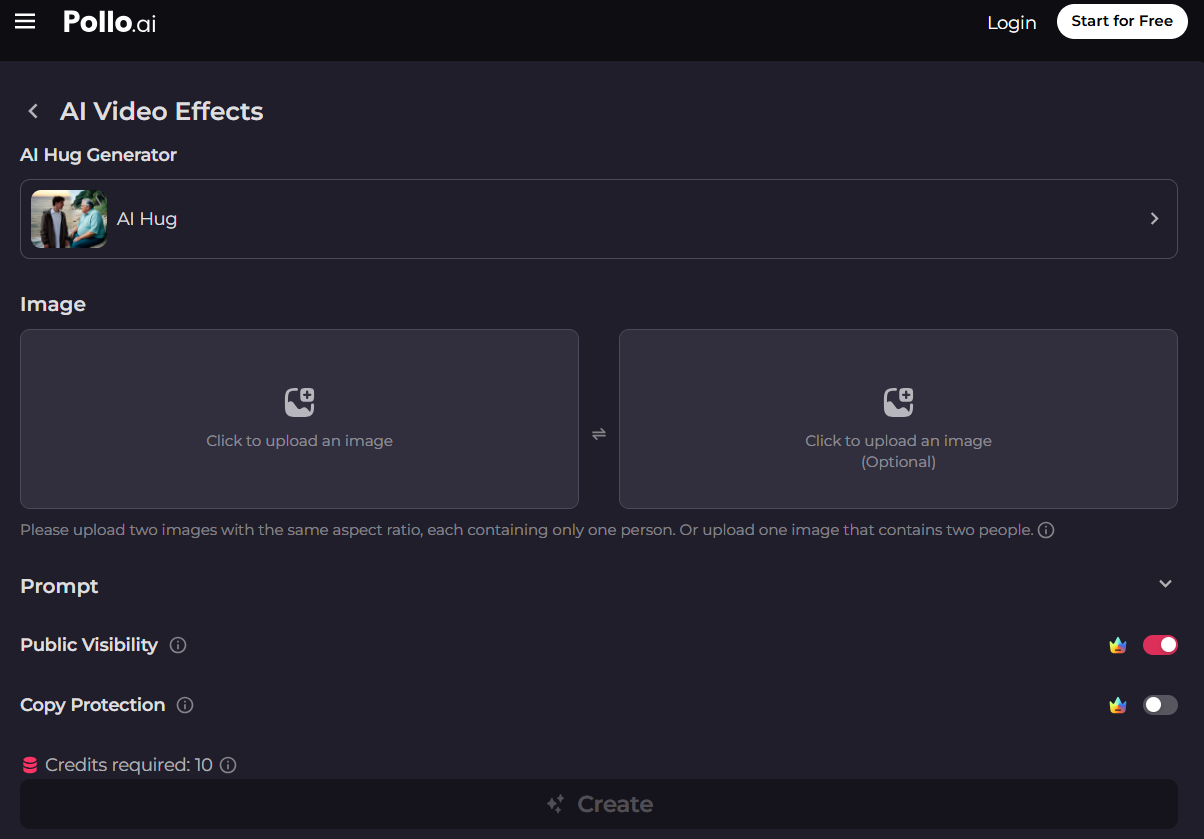Go back using the left arrow

(x=34, y=111)
